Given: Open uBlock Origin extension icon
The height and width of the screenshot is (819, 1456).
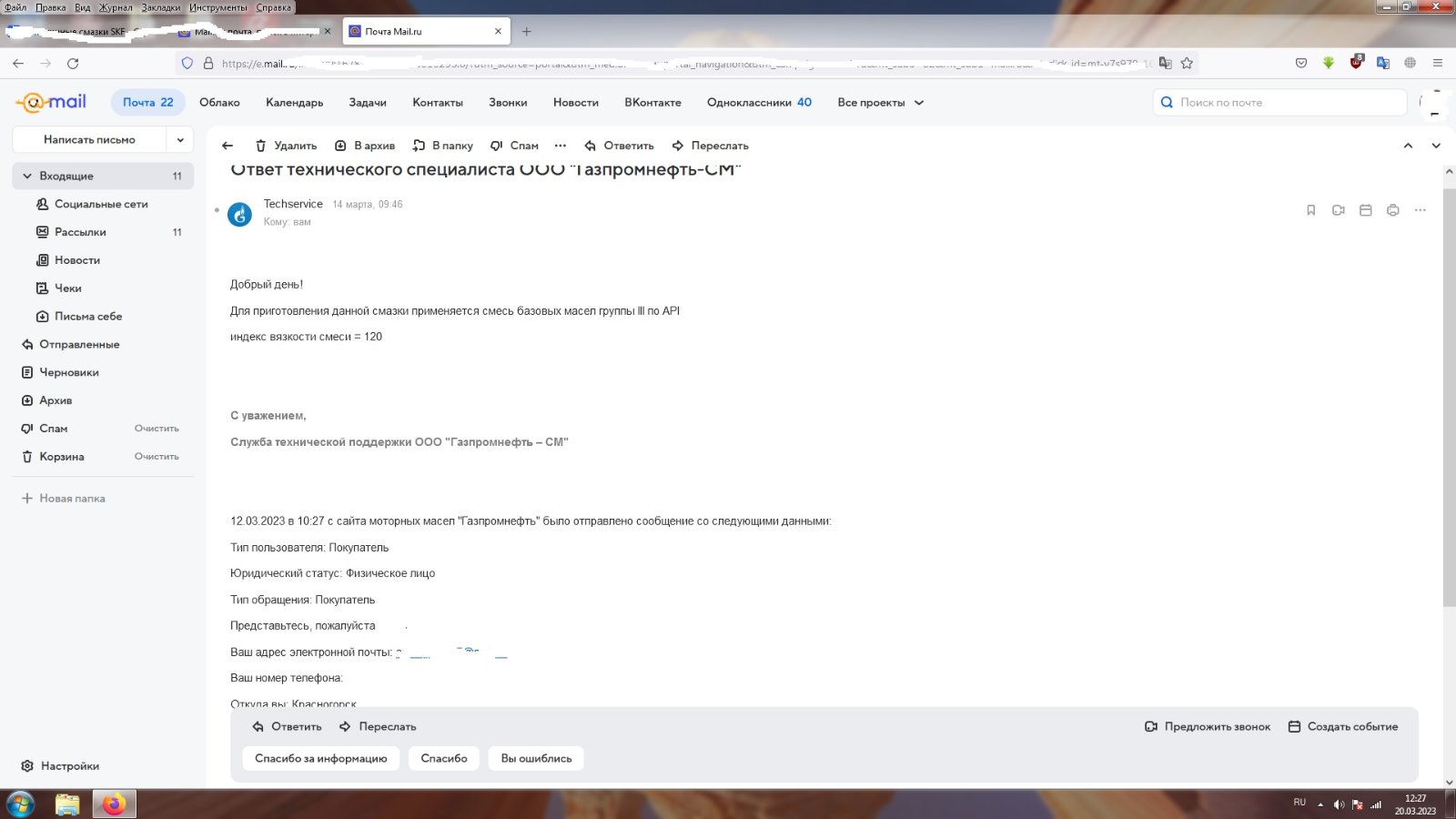Looking at the screenshot, I should [x=1356, y=62].
